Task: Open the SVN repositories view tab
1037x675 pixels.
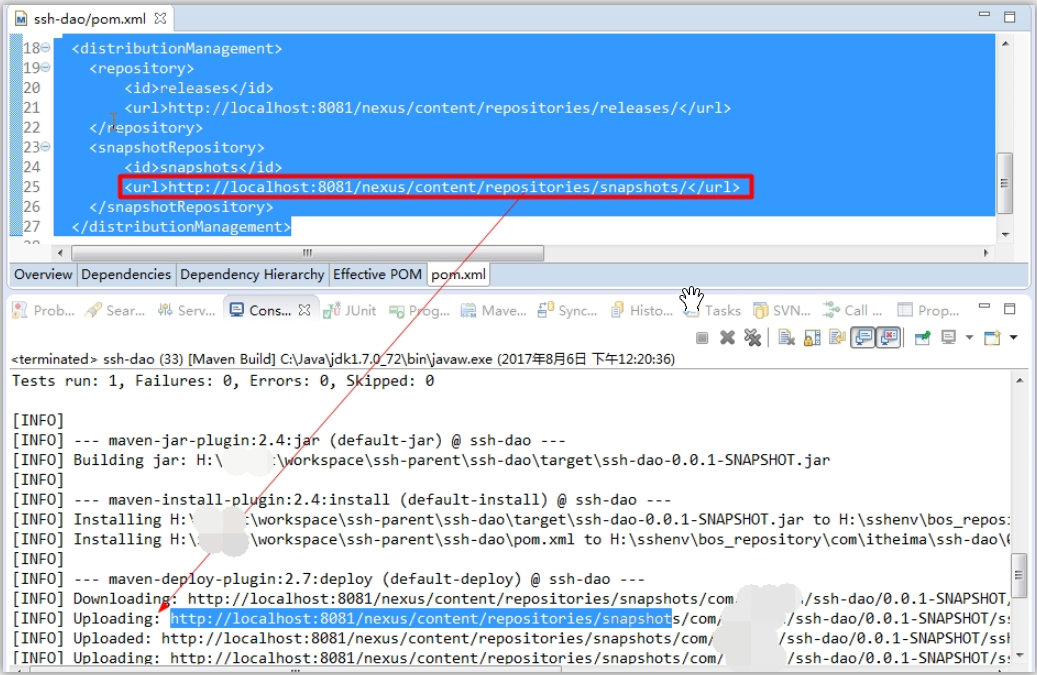Action: (782, 310)
